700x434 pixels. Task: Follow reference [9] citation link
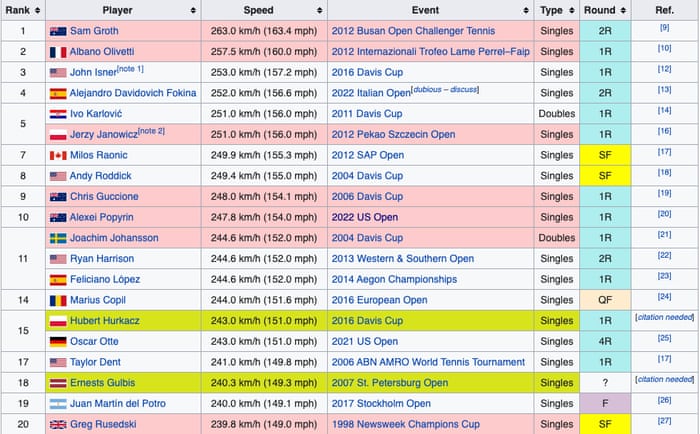(664, 28)
